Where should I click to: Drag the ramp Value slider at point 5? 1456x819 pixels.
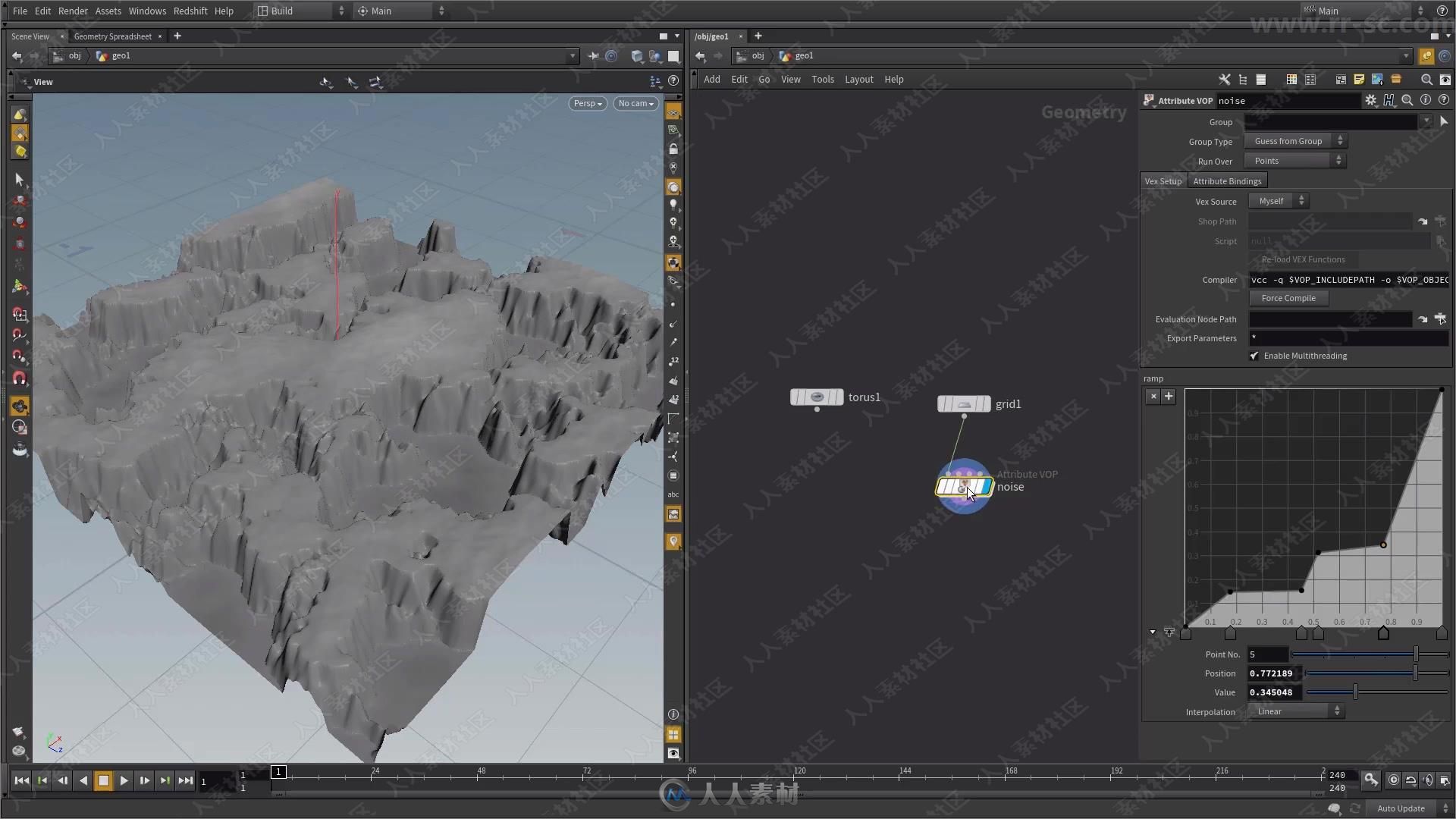[1355, 692]
